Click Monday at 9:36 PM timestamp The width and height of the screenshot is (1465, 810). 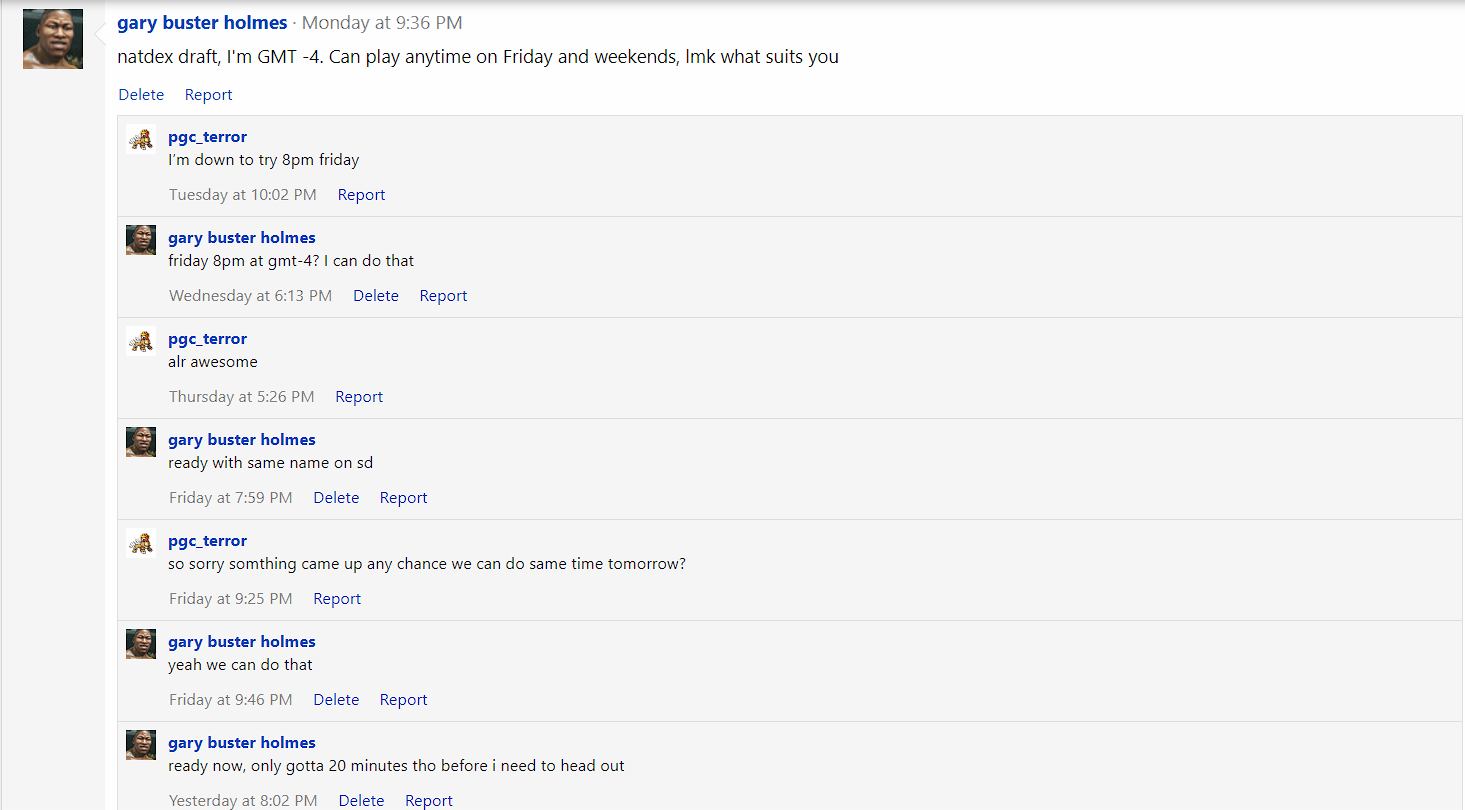point(382,22)
